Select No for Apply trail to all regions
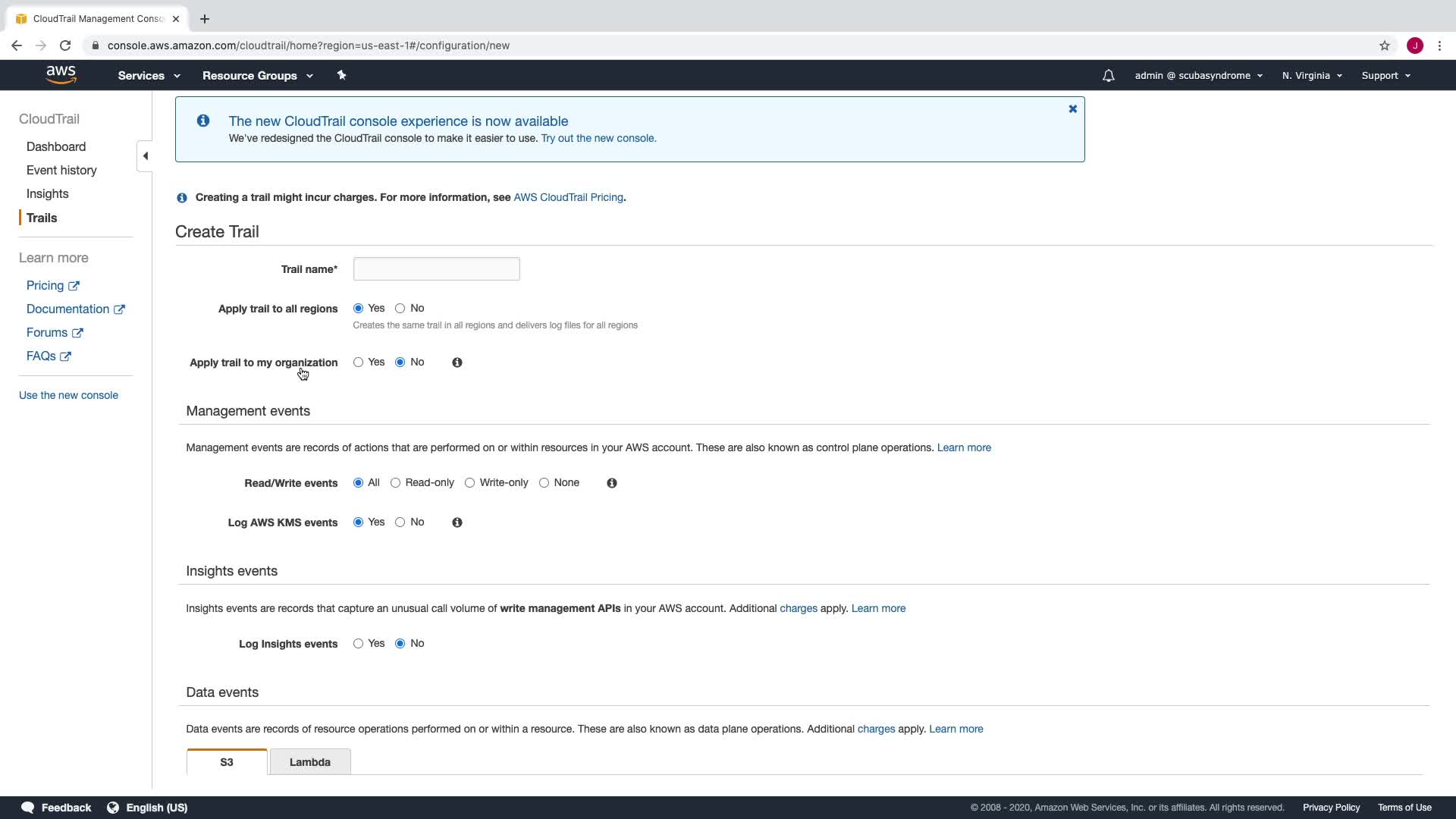 click(x=400, y=309)
